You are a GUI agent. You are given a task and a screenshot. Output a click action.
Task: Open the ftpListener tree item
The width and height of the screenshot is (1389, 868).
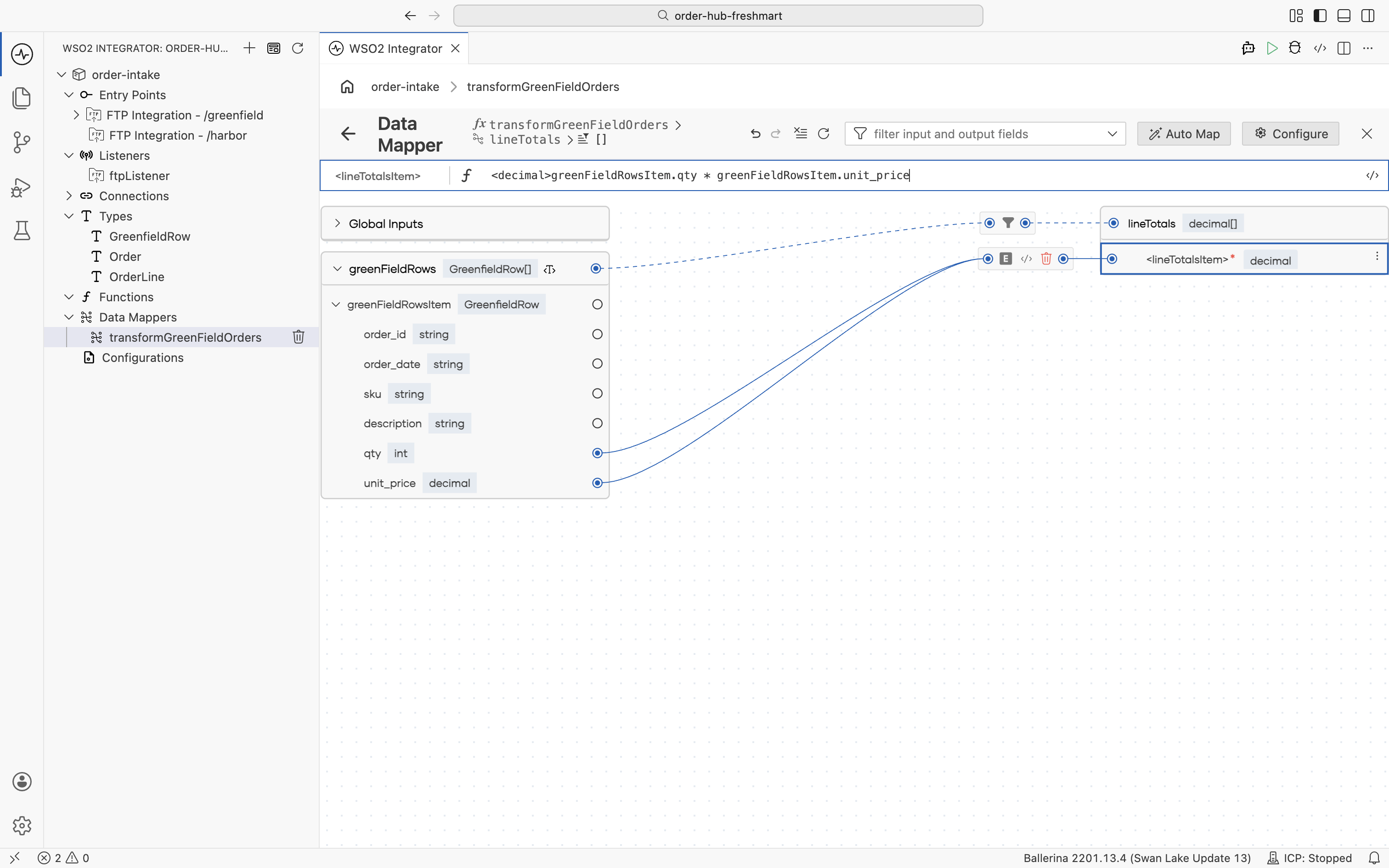140,175
